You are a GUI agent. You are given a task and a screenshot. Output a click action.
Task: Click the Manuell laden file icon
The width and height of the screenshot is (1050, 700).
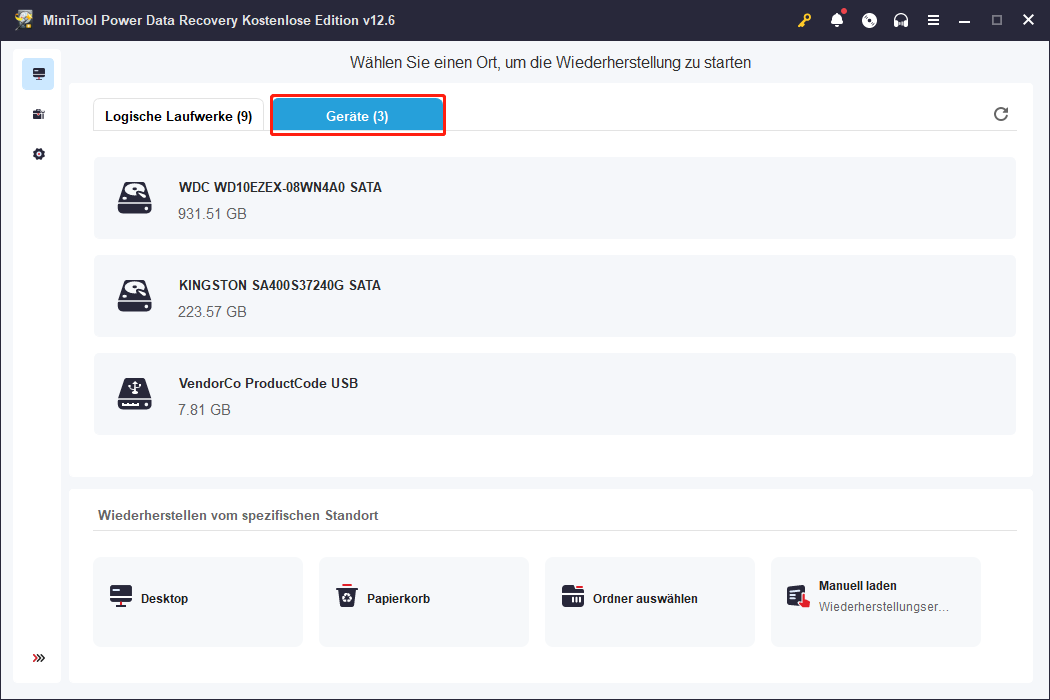(x=798, y=596)
